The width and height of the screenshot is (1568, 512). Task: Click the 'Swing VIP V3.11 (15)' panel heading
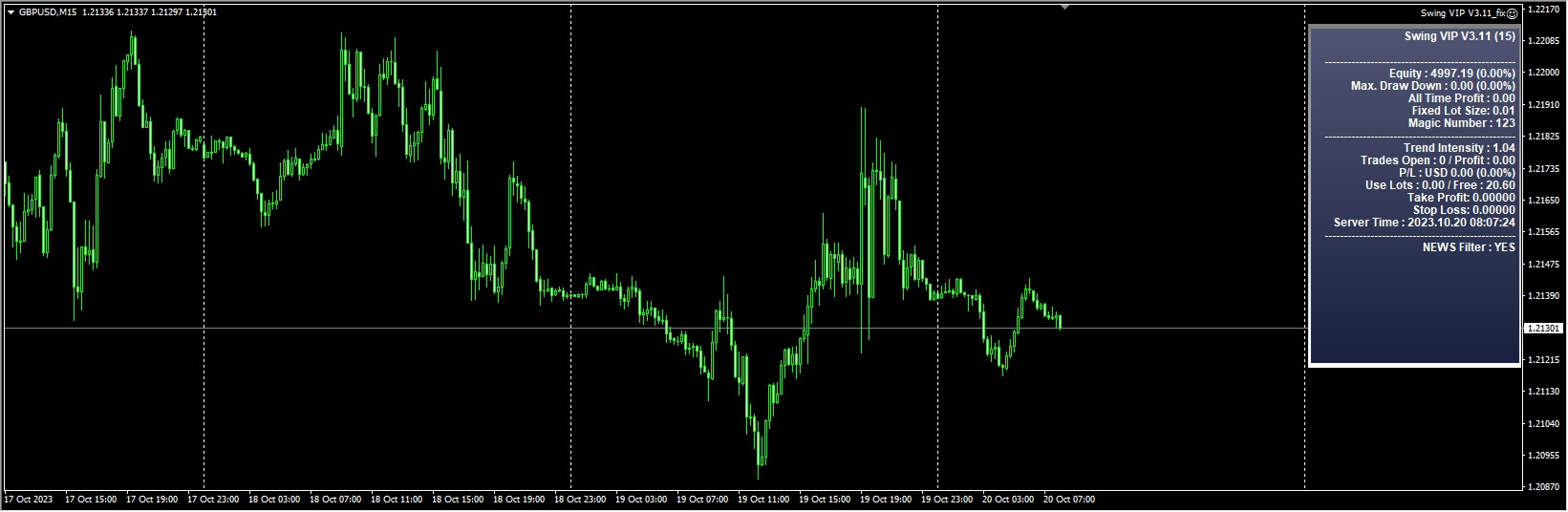coord(1459,36)
